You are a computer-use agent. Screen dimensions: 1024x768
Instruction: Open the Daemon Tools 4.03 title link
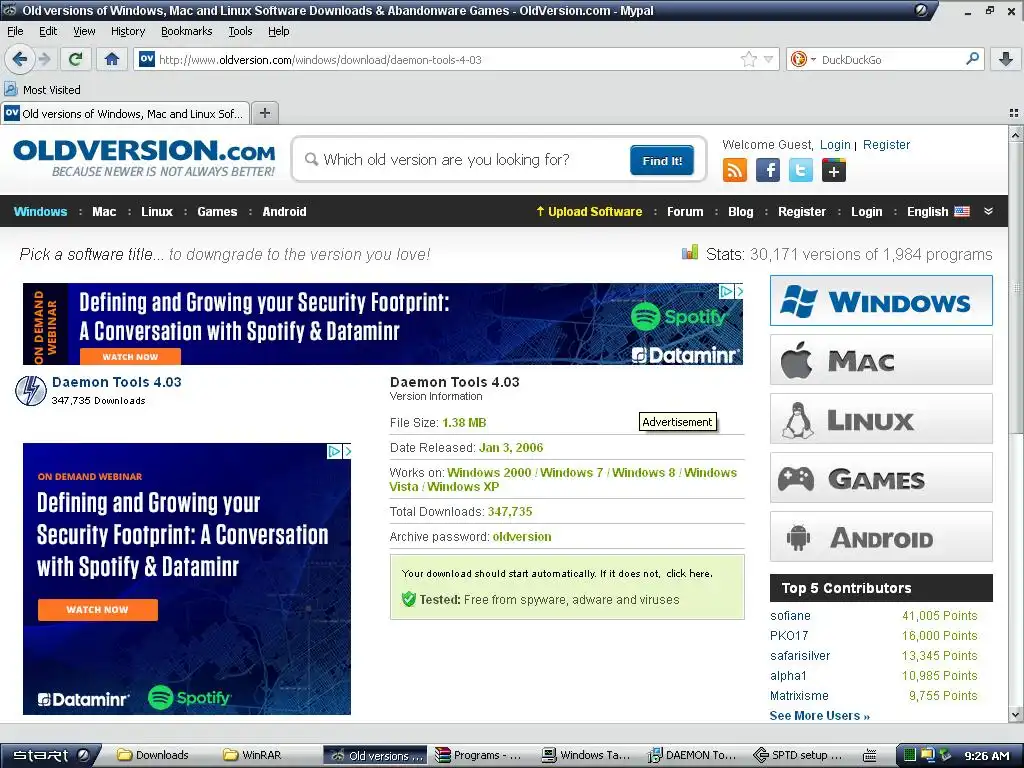point(117,382)
